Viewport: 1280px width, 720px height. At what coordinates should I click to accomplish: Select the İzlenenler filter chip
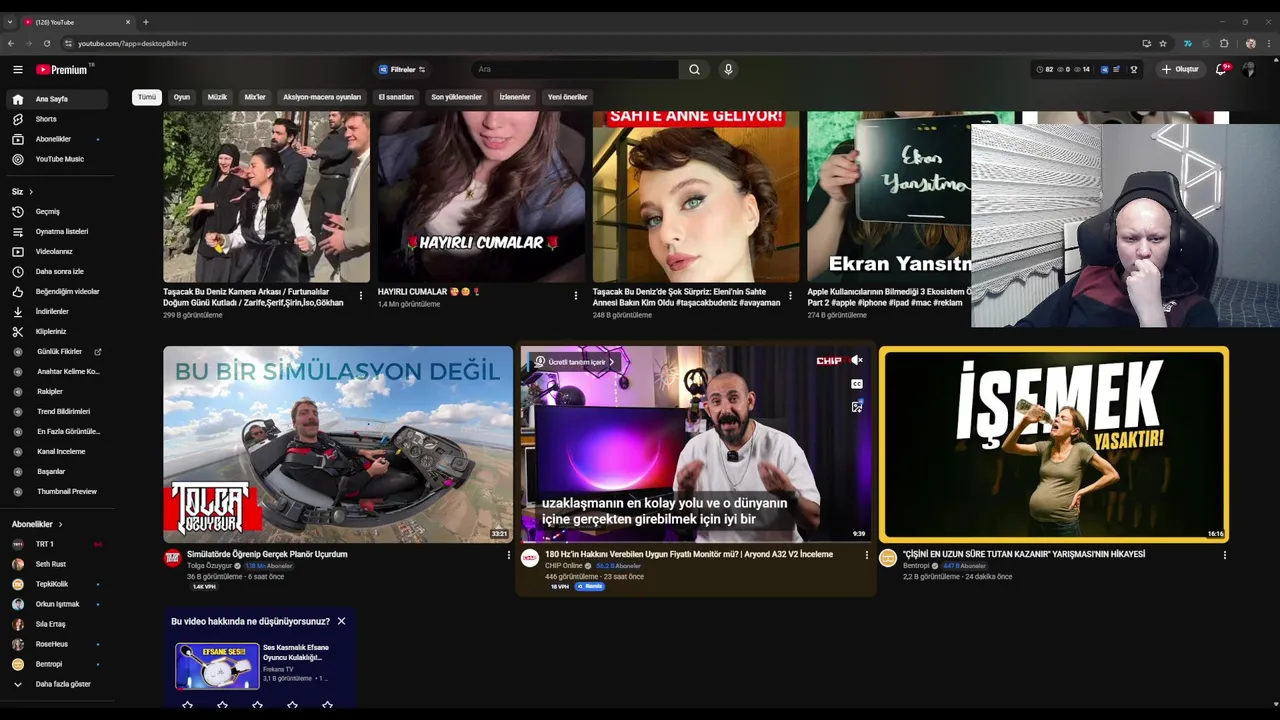tap(515, 97)
